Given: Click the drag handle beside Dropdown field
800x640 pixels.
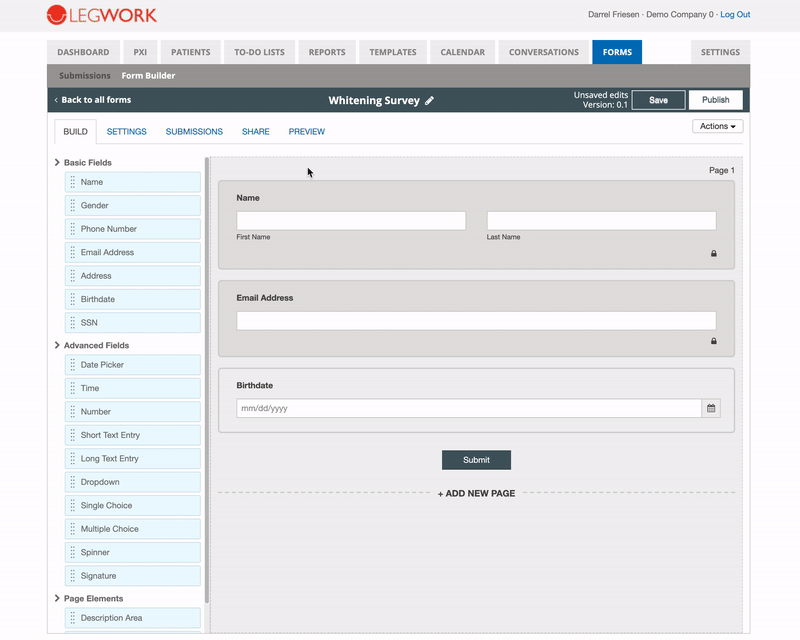Looking at the screenshot, I should pos(72,482).
